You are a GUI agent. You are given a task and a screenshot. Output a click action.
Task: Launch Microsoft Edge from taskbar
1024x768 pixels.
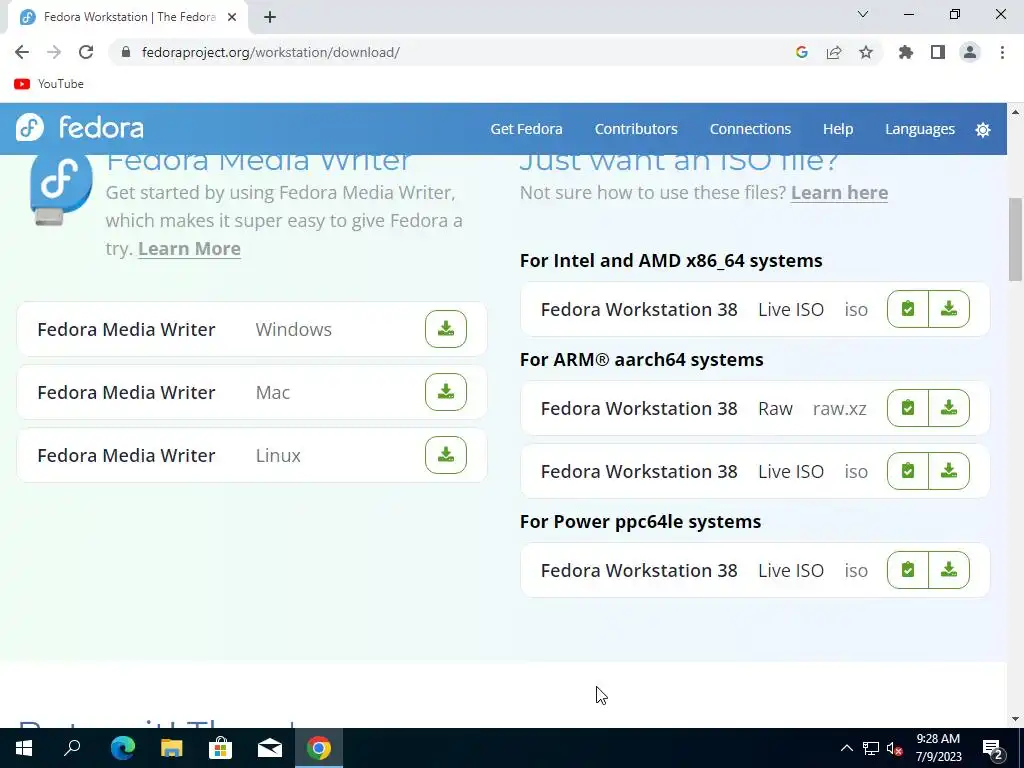(122, 748)
